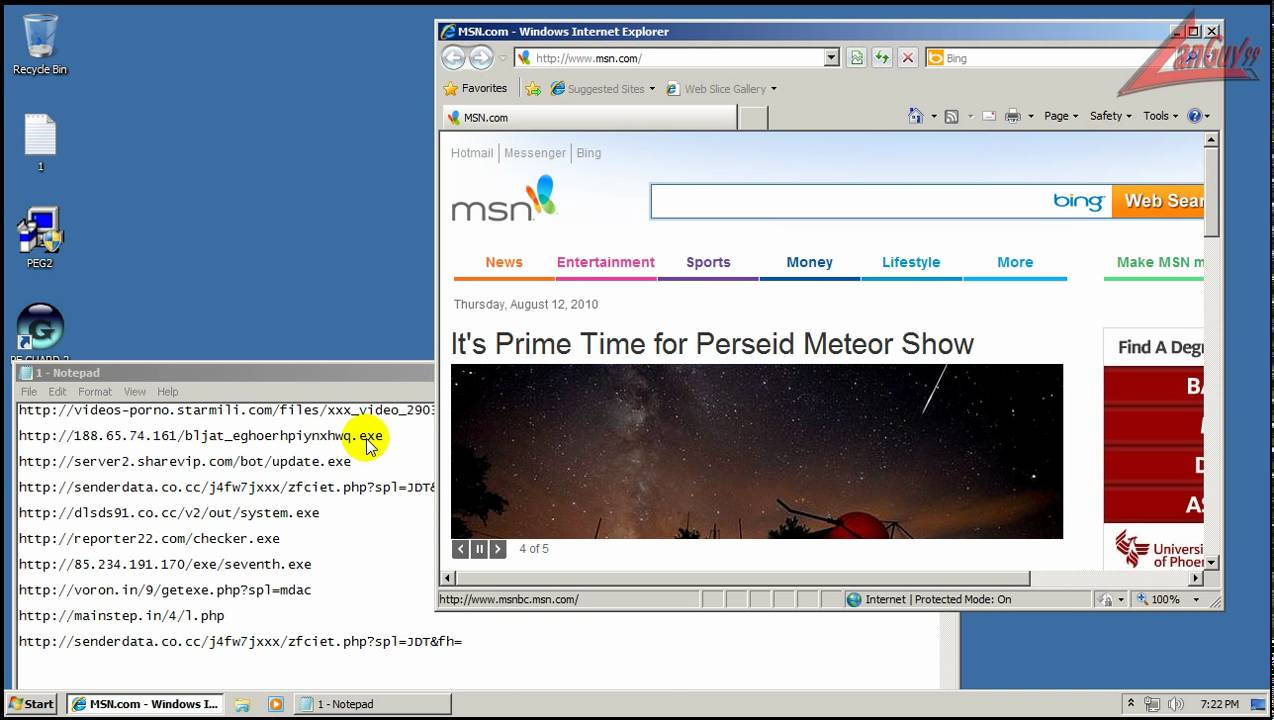Open Notepad Help menu

[x=168, y=392]
